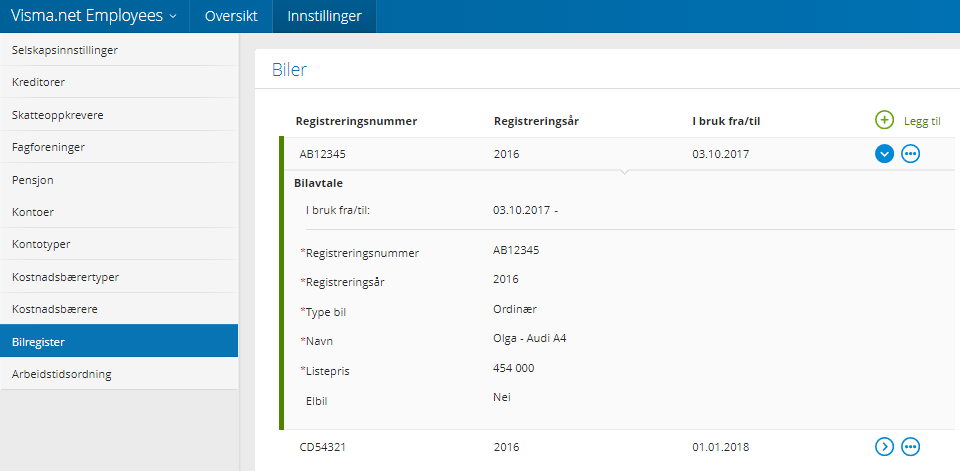Click the 2016 year in the CD54321 row
Viewport: 960px width, 471px height.
click(506, 447)
